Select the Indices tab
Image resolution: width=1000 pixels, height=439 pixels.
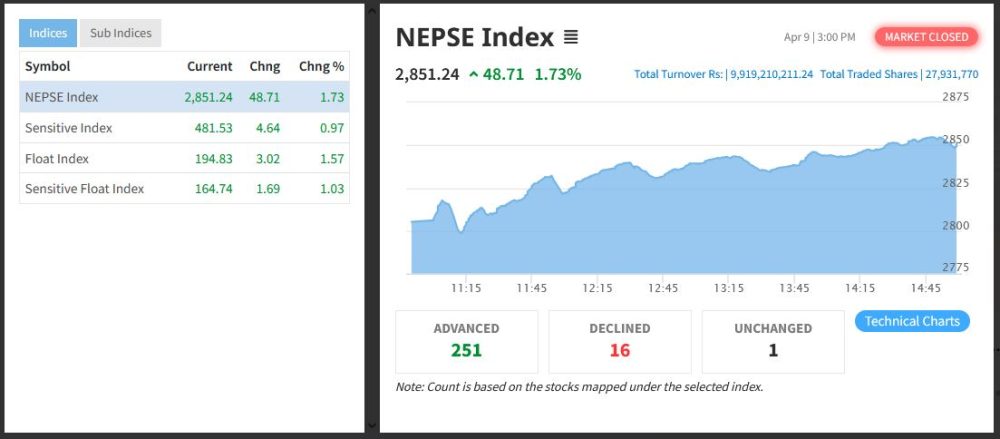[48, 33]
